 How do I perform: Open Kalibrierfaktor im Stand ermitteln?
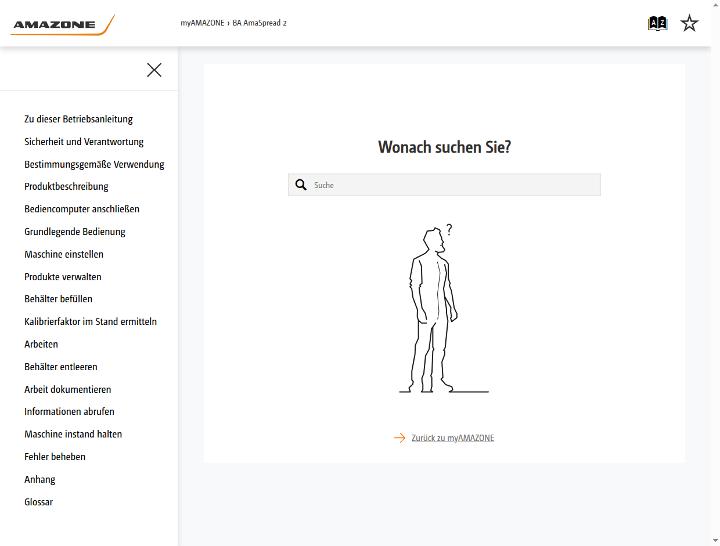point(90,321)
